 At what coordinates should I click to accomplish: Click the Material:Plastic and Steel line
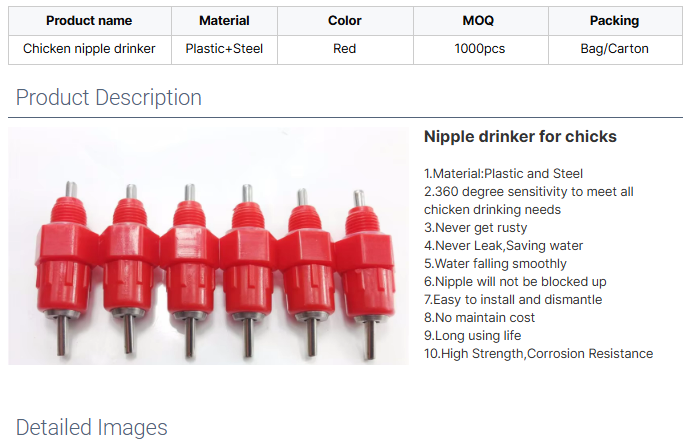click(x=503, y=173)
